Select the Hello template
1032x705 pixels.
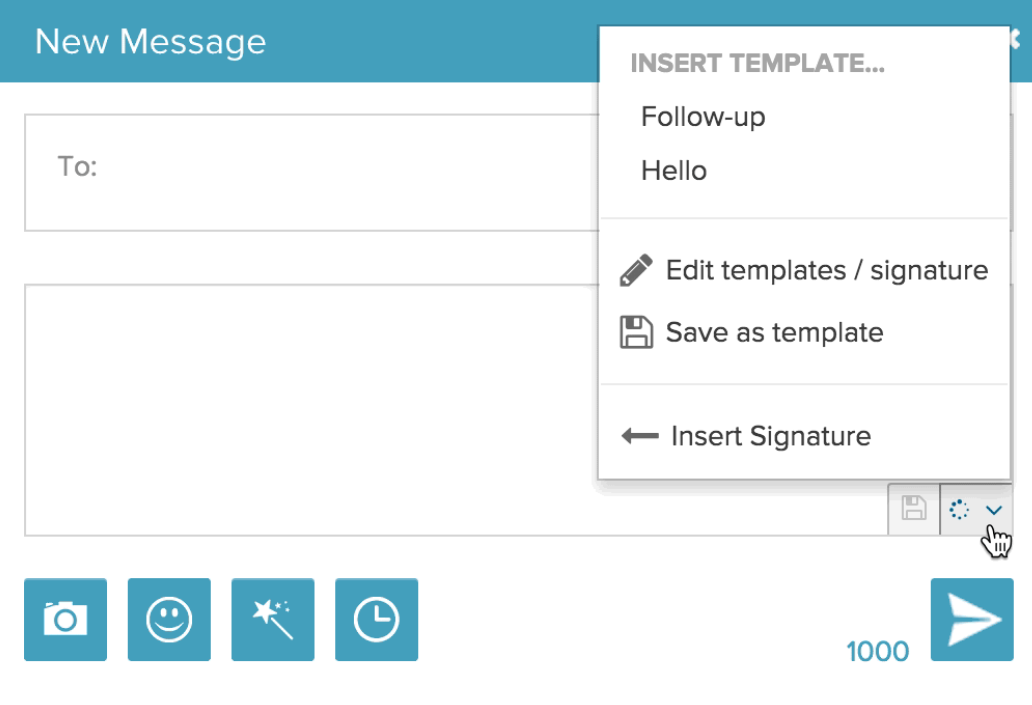(x=674, y=171)
